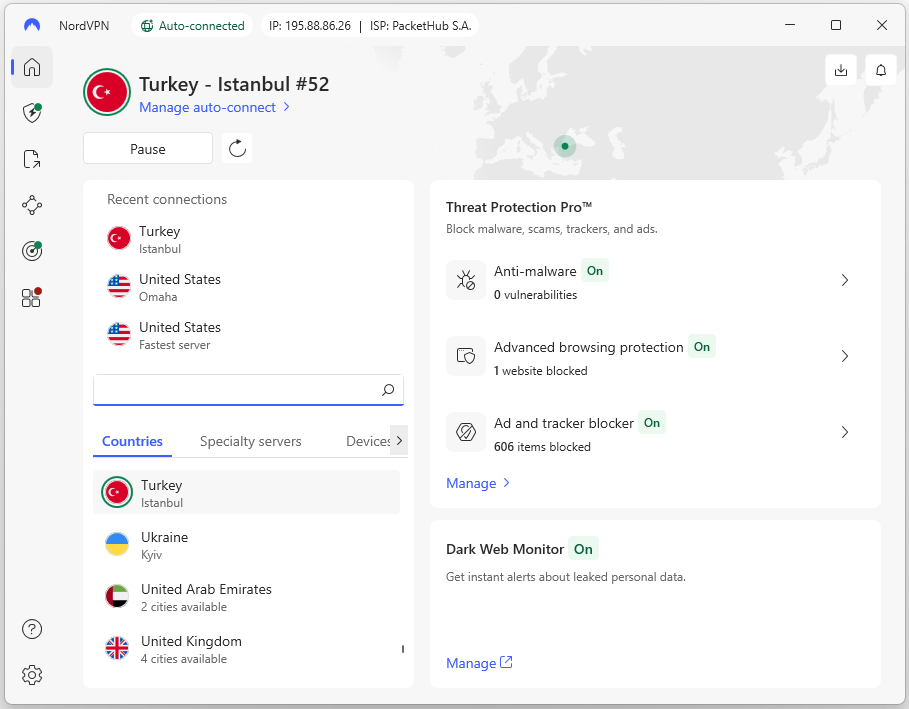Click the countries list scrollbar thumb

click(x=402, y=649)
